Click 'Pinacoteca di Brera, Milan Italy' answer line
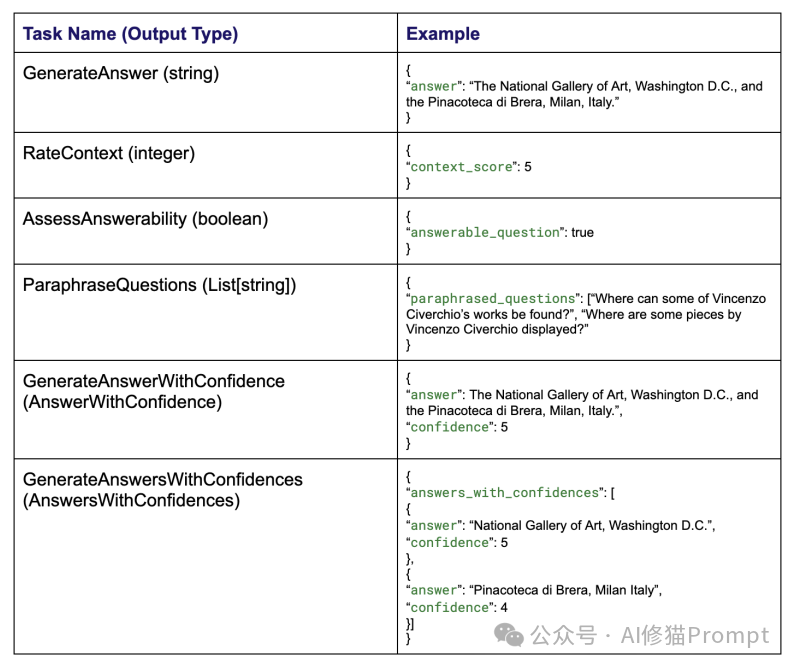This screenshot has height=667, width=793. coord(534,590)
